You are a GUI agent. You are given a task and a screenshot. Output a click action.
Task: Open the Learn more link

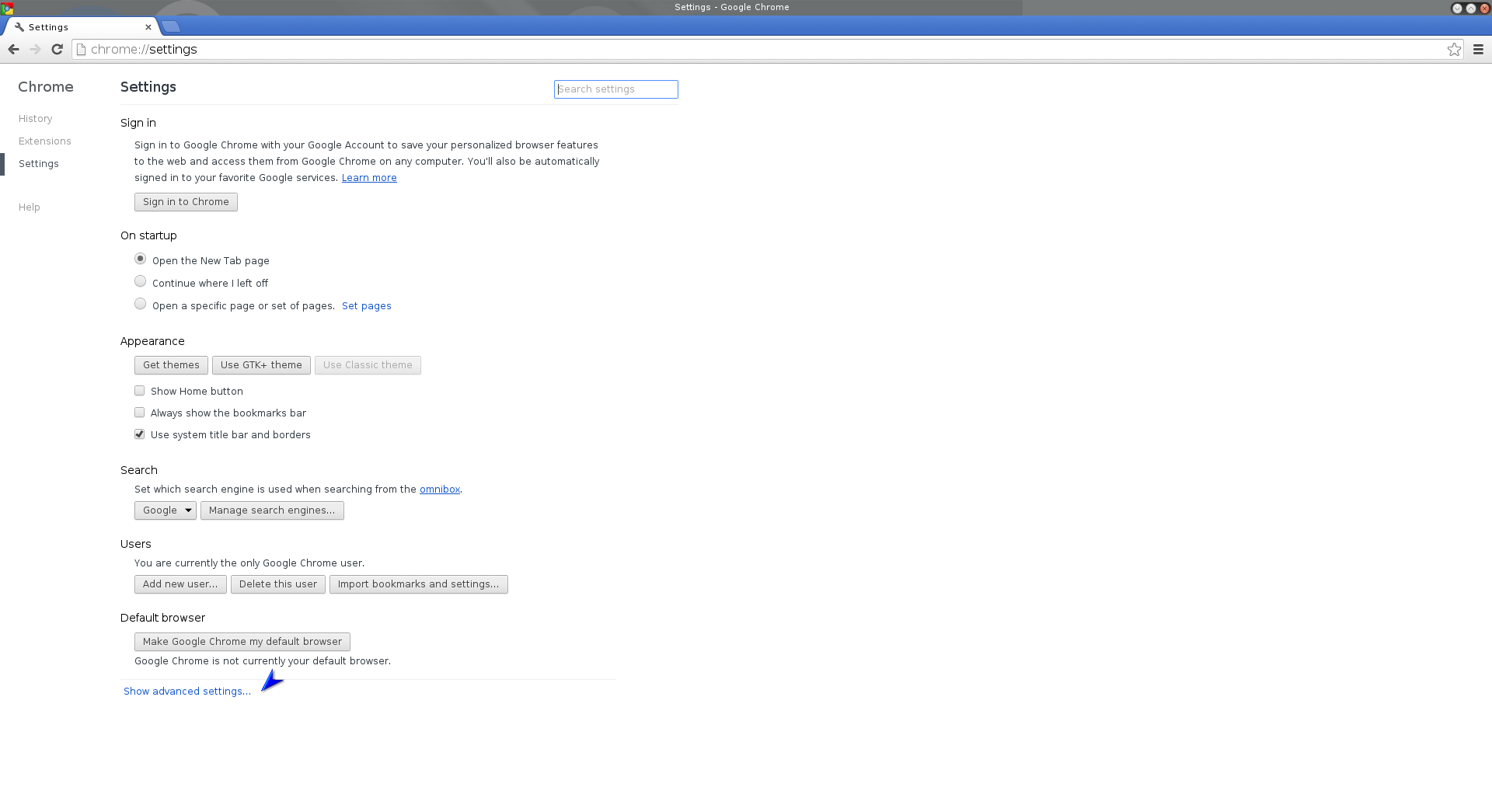pos(369,178)
